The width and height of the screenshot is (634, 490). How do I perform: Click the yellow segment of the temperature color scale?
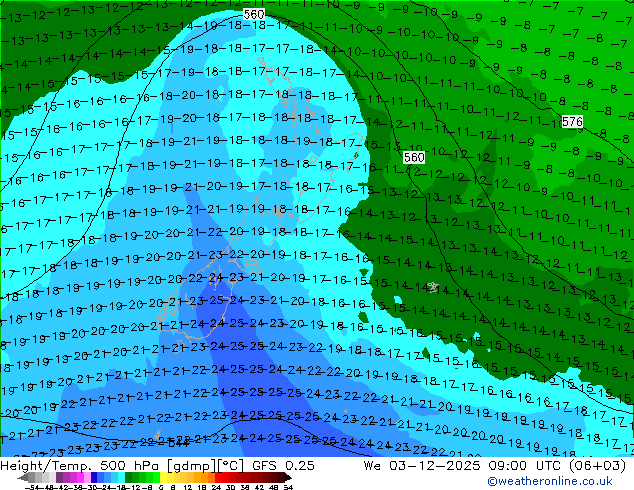163,477
